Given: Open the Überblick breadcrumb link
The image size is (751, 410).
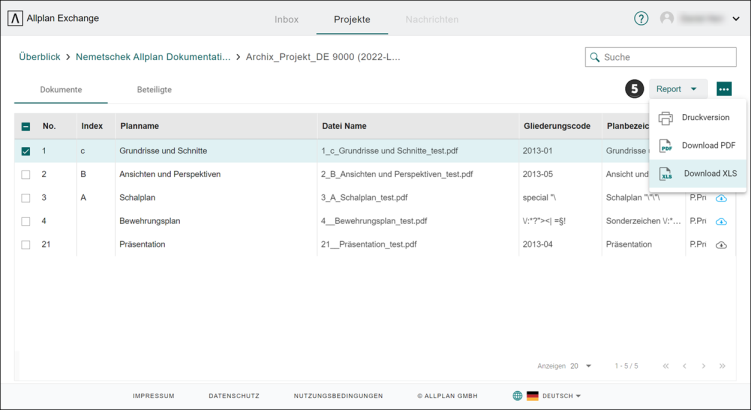Looking at the screenshot, I should tap(39, 57).
